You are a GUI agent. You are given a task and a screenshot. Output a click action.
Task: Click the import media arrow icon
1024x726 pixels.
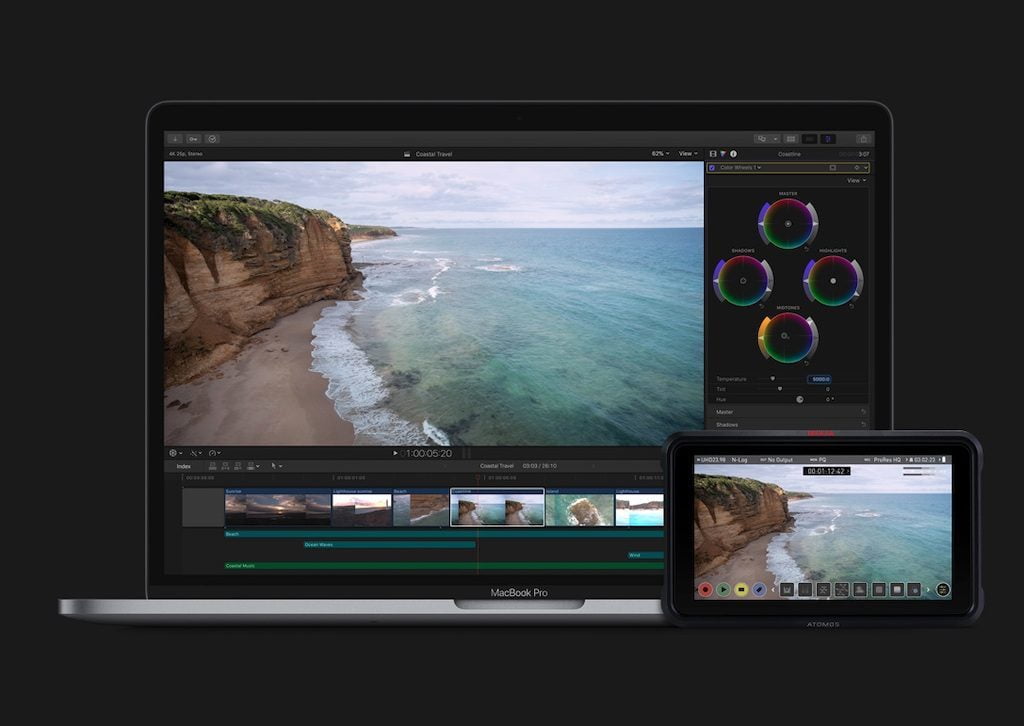(x=175, y=139)
